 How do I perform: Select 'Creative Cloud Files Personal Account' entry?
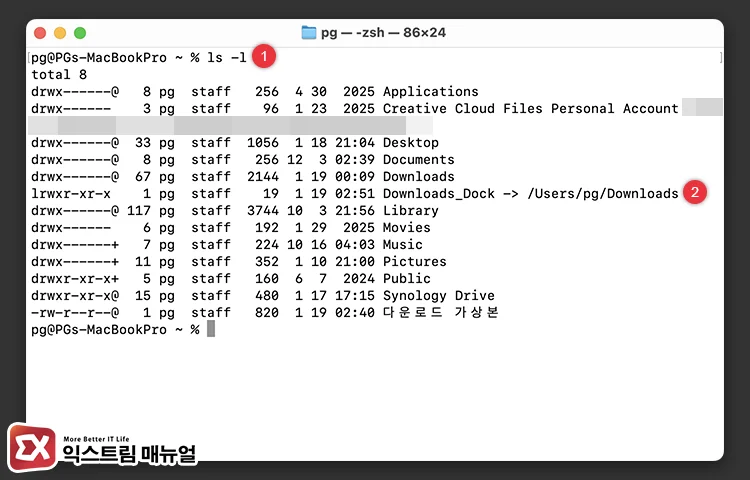(x=530, y=109)
